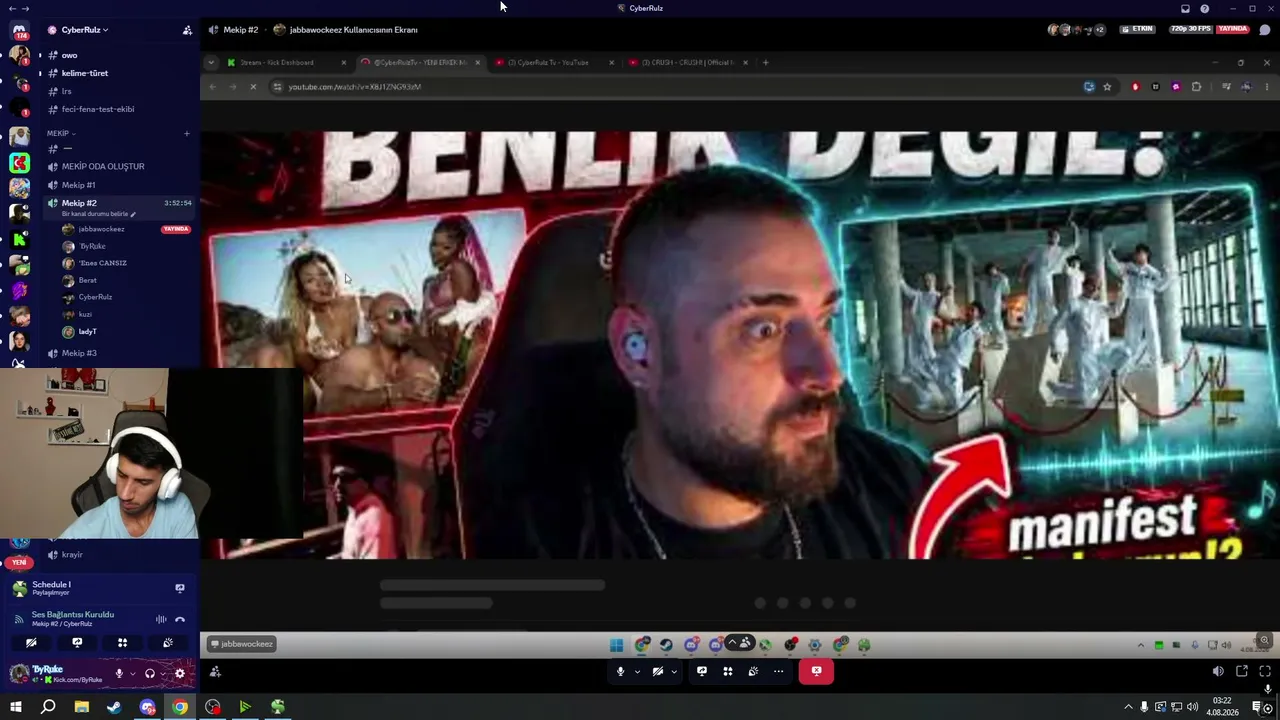Open the Schedule I activity share icon

click(x=180, y=588)
